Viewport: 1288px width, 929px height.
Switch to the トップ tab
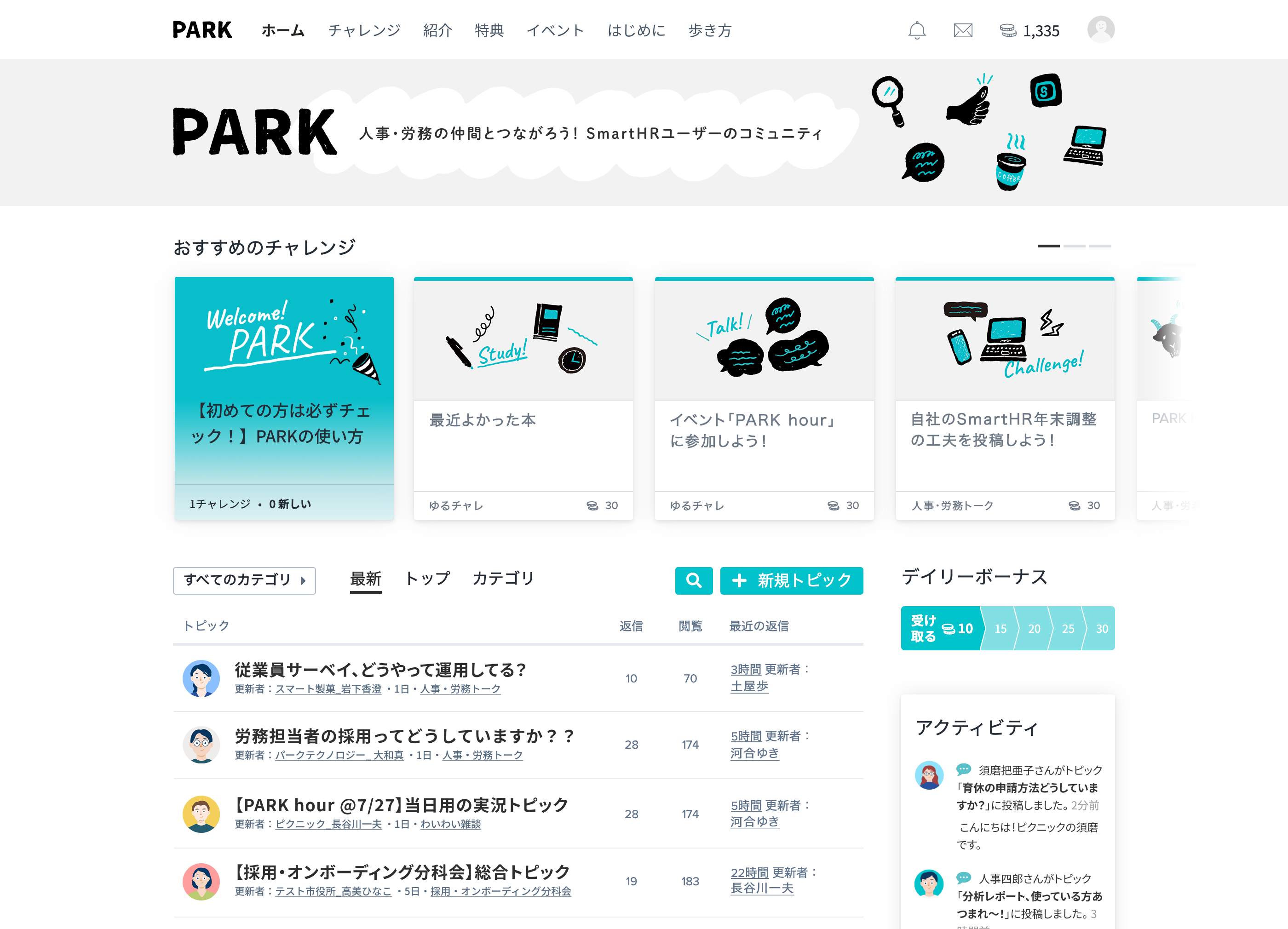point(427,578)
